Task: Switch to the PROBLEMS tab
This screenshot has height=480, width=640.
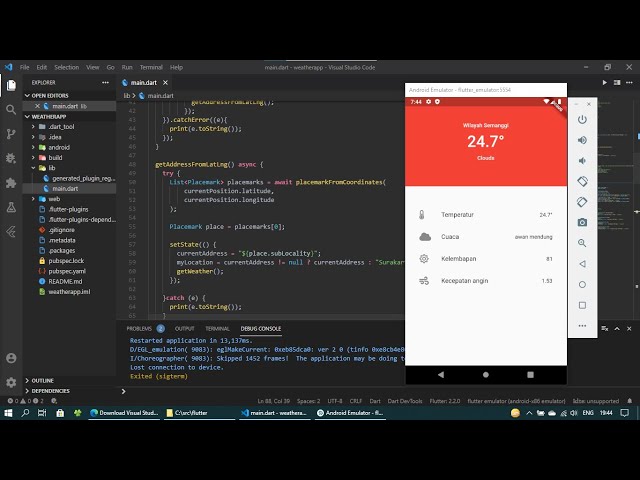Action: [139, 329]
